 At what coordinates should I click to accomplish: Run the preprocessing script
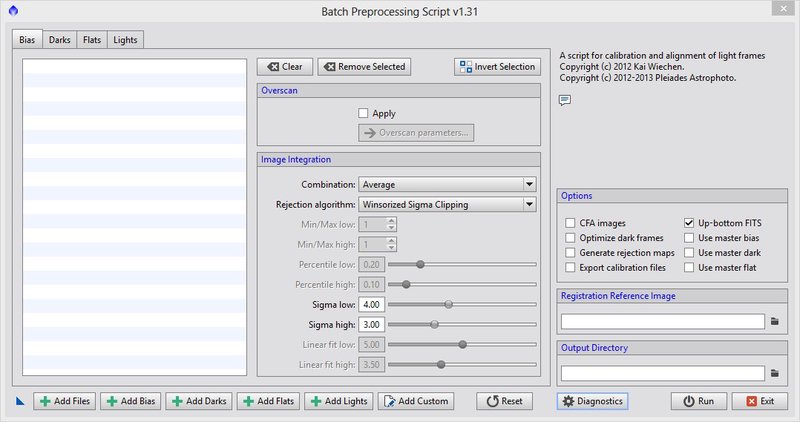tap(698, 401)
